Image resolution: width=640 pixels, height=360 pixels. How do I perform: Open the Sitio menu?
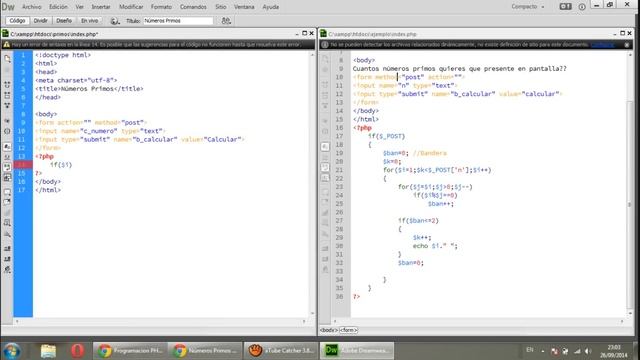(x=221, y=7)
